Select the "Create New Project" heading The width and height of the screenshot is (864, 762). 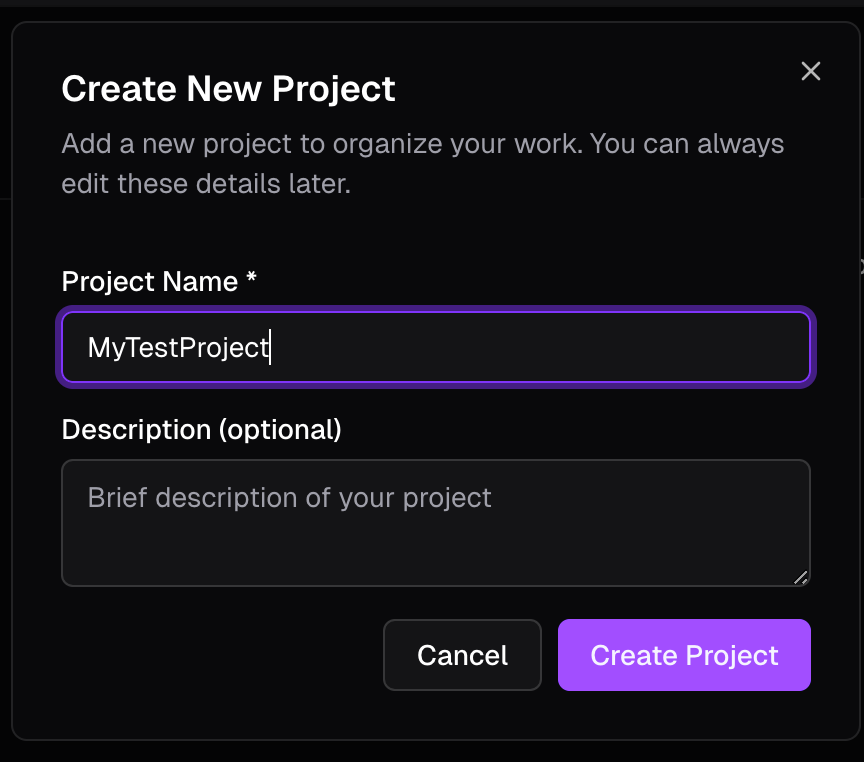[x=228, y=89]
